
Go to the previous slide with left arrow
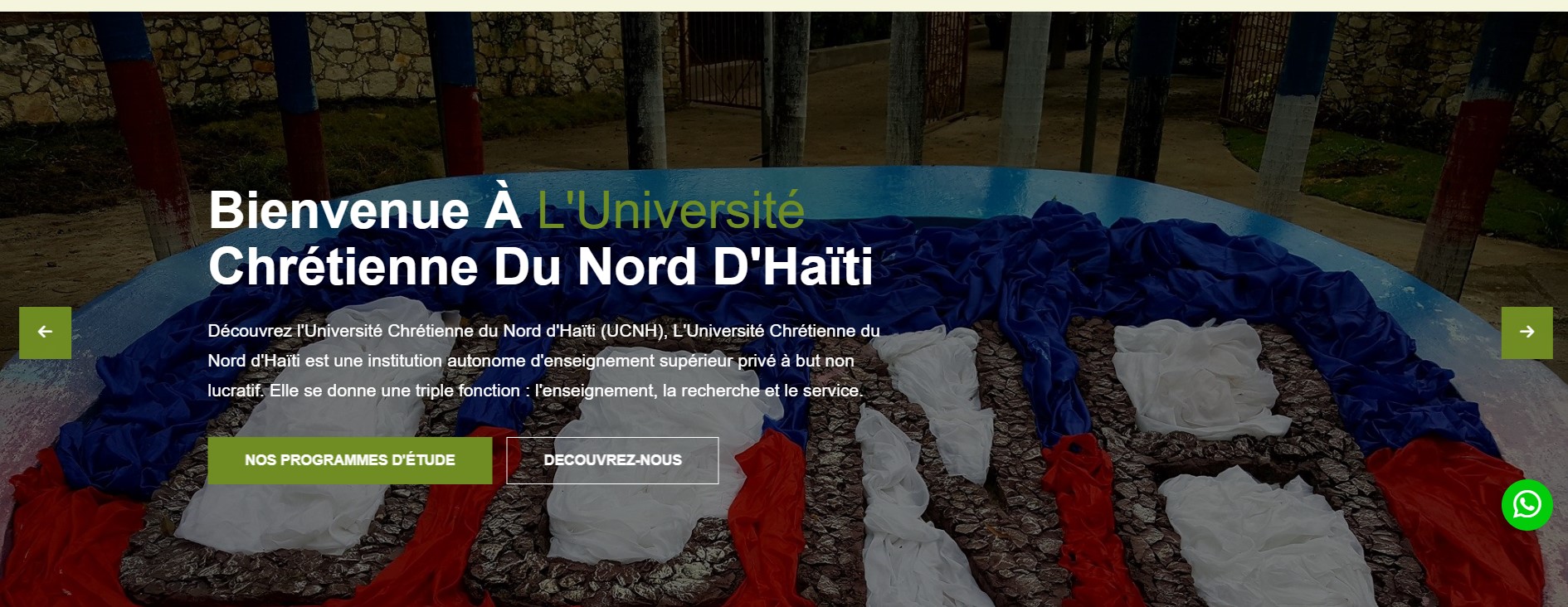tap(45, 333)
